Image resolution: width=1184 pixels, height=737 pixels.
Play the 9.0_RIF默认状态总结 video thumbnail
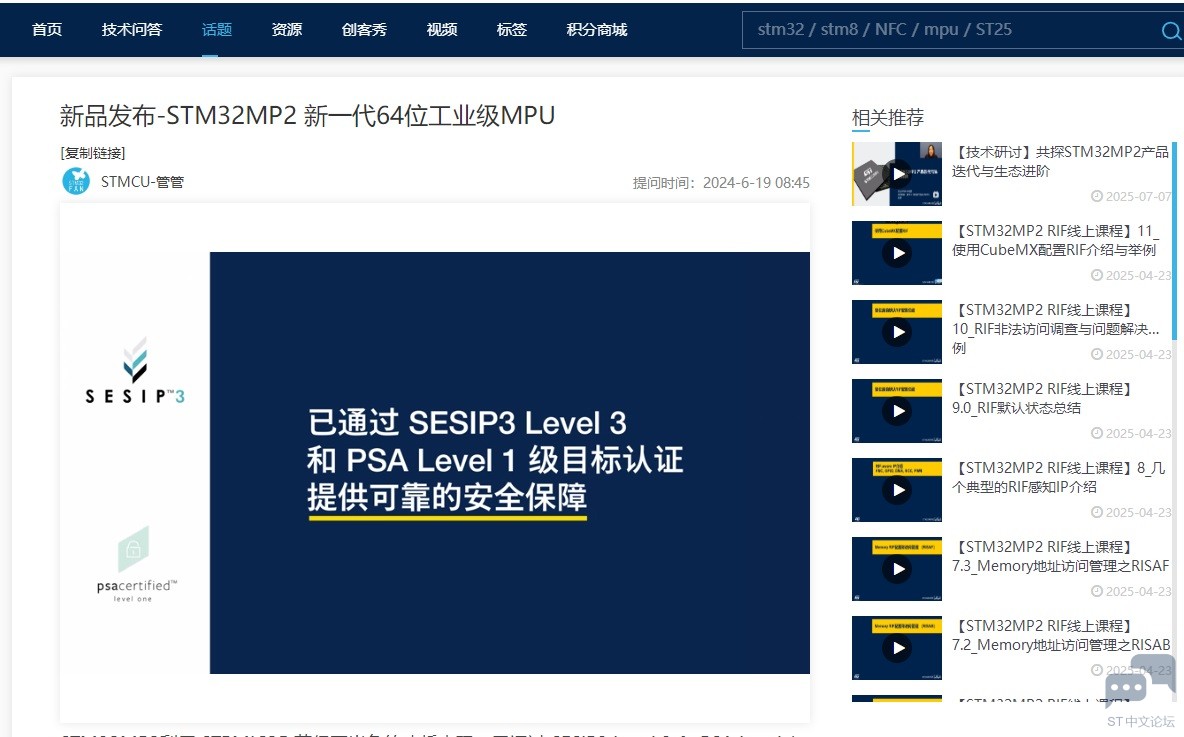(x=896, y=411)
